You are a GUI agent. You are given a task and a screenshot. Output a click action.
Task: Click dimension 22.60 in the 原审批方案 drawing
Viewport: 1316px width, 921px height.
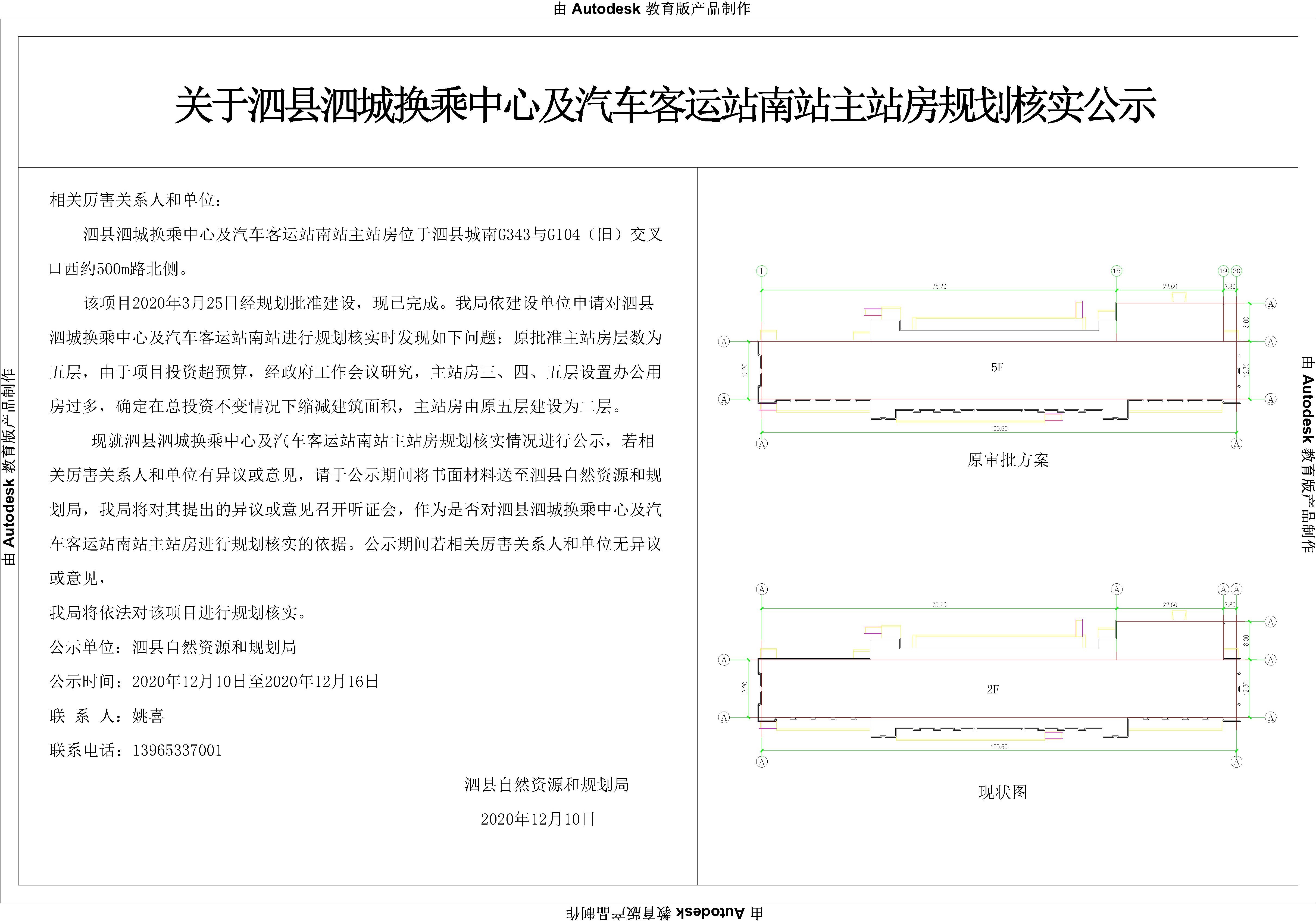(1170, 286)
